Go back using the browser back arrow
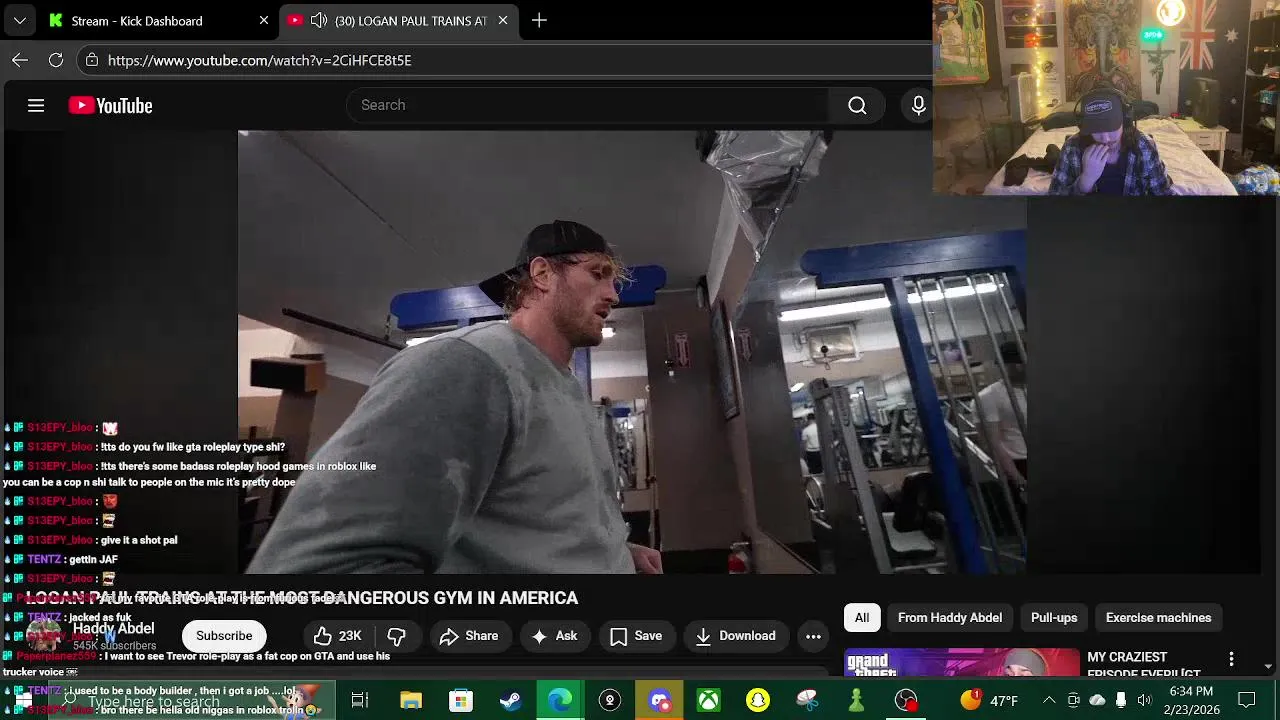The width and height of the screenshot is (1280, 720). pos(20,60)
